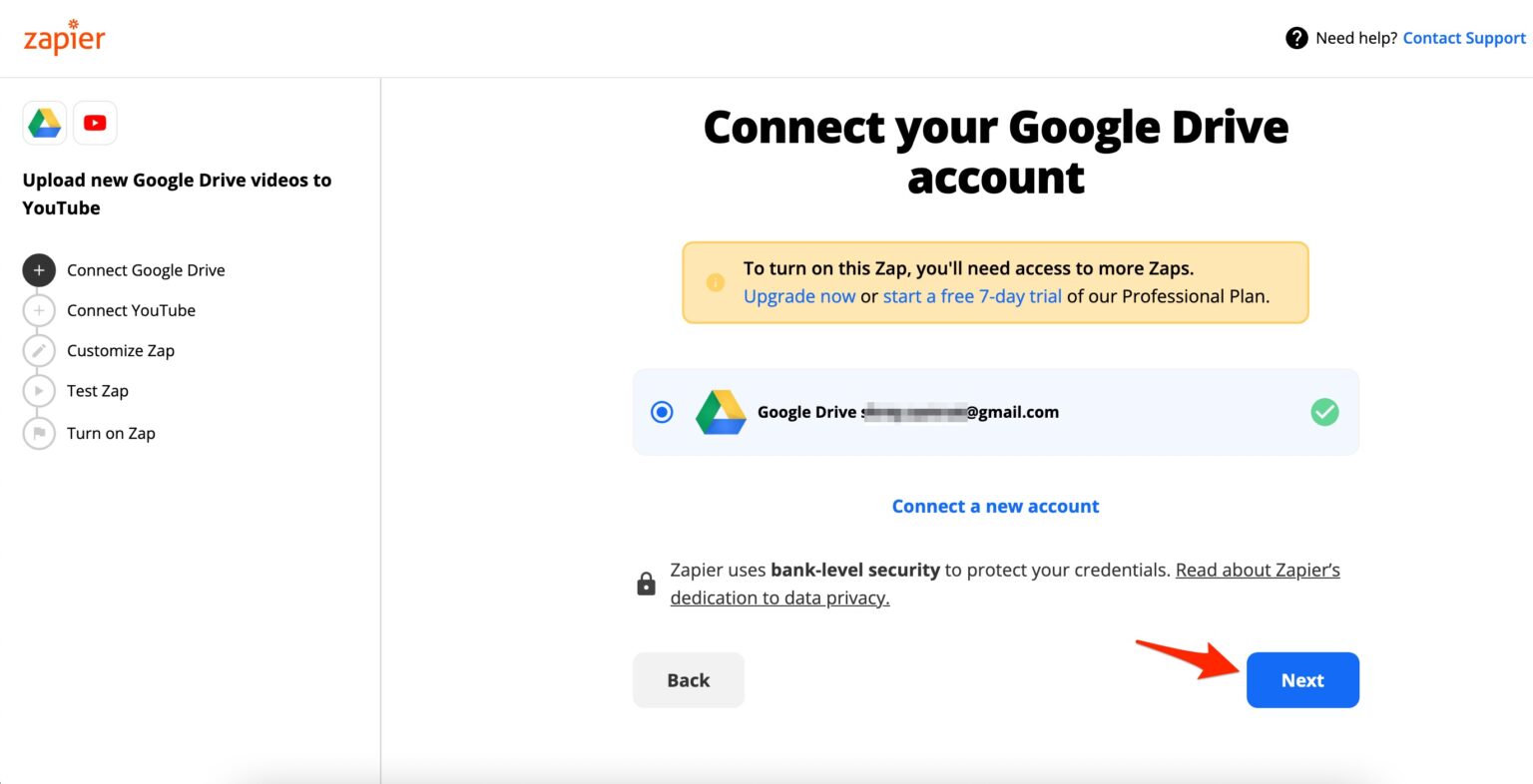
Task: Click the Need help question mark icon
Action: coord(1295,37)
